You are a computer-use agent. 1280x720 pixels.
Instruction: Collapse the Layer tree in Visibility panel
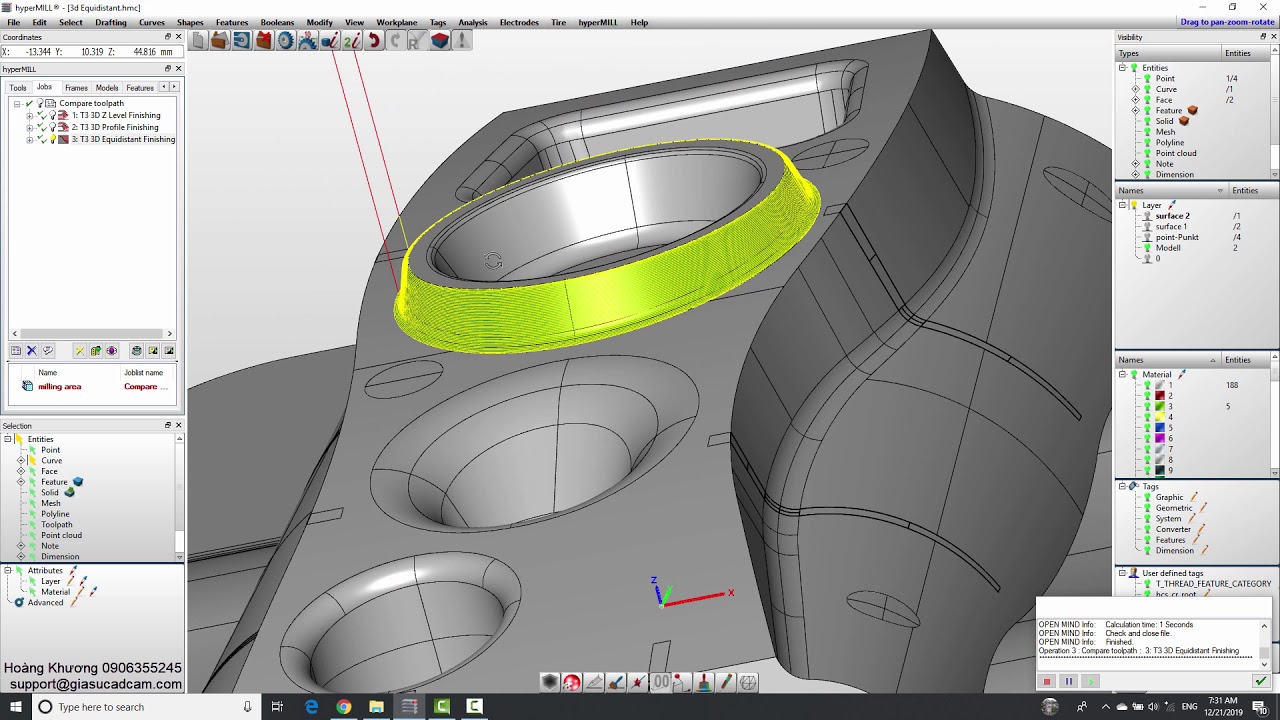[x=1122, y=205]
